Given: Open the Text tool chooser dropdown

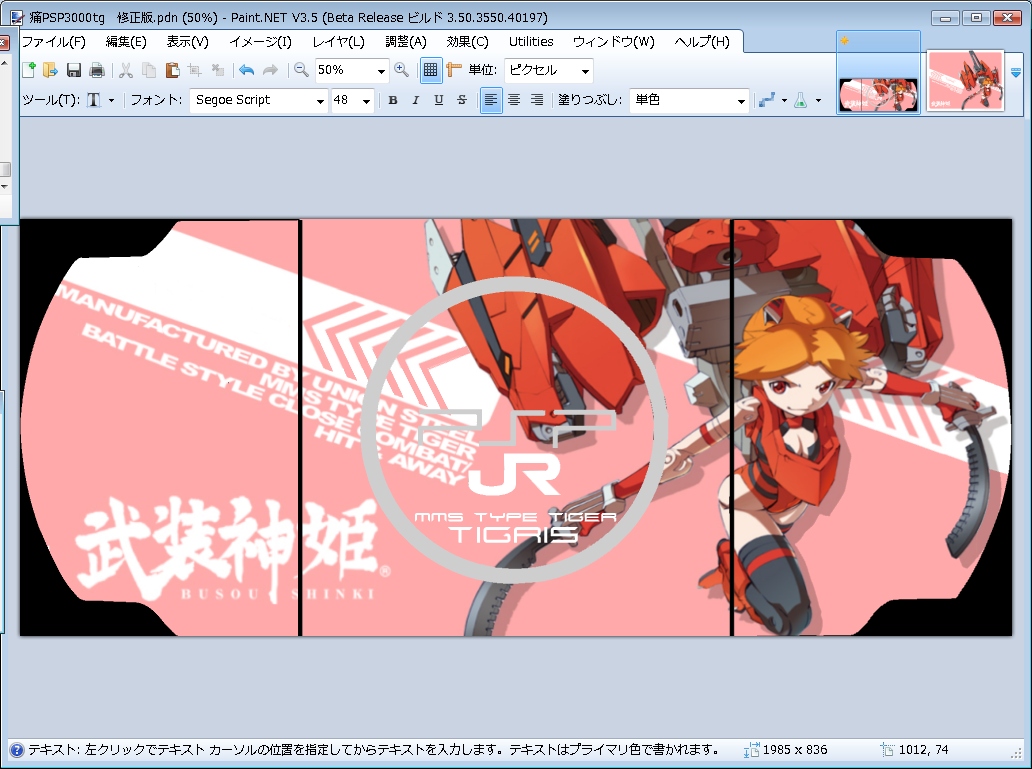Looking at the screenshot, I should [111, 100].
